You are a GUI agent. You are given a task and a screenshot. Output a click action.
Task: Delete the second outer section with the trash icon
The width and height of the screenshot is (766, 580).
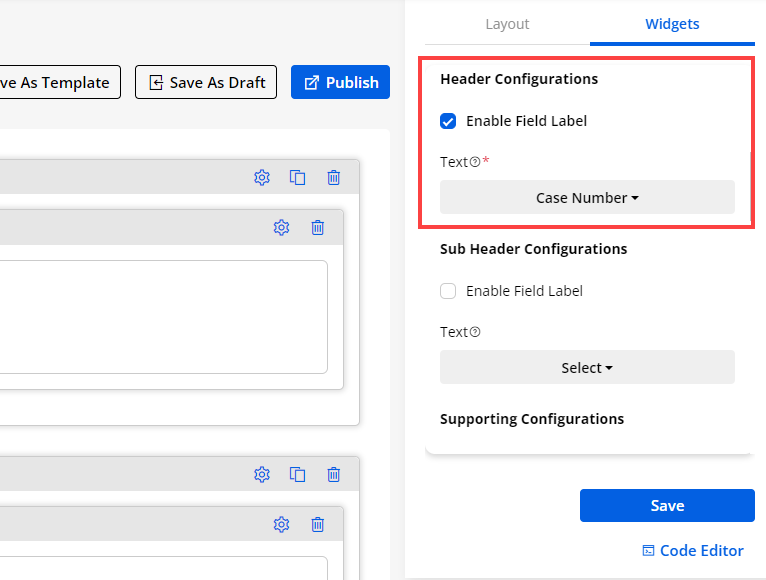pyautogui.click(x=334, y=474)
